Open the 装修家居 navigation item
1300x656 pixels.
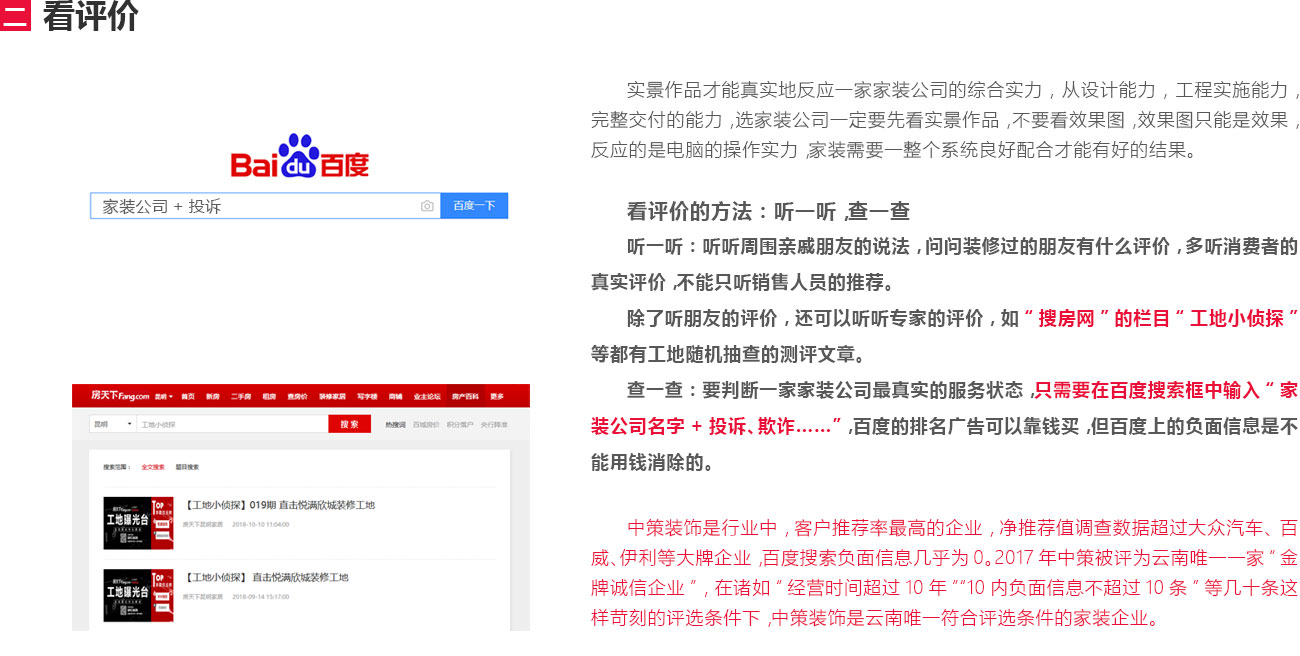click(331, 397)
